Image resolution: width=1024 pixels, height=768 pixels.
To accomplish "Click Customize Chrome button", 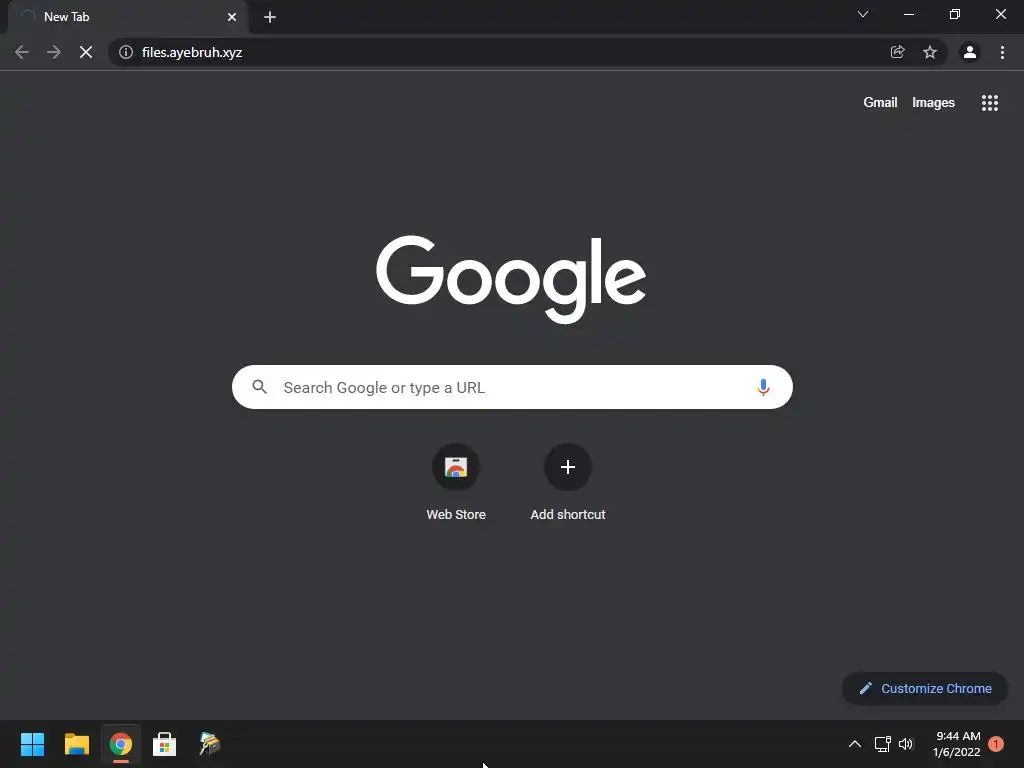I will coord(925,688).
